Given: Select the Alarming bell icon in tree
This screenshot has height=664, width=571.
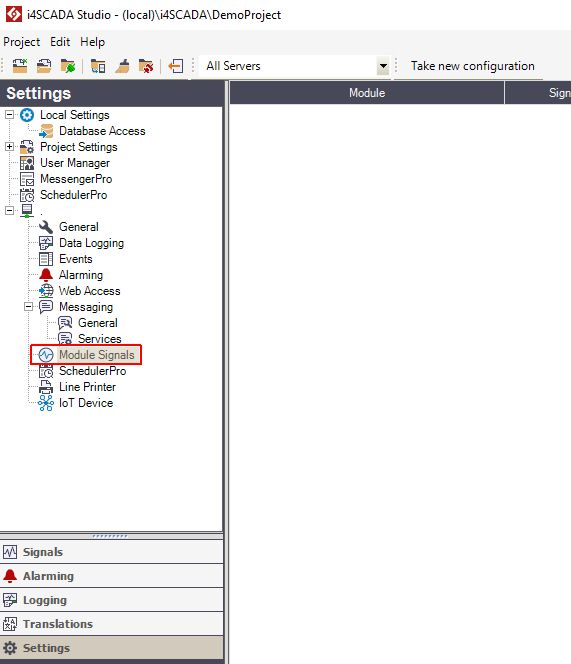Looking at the screenshot, I should [46, 275].
